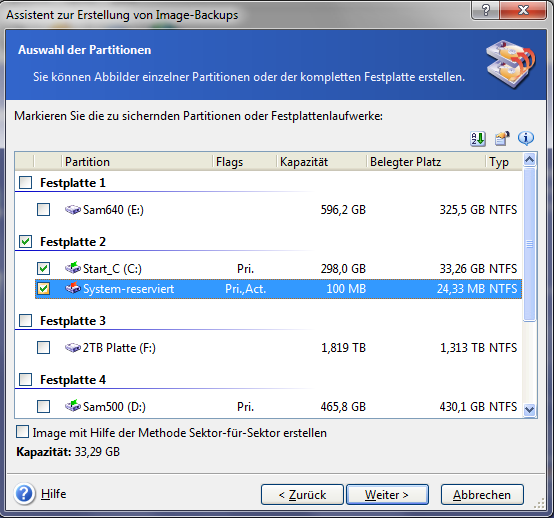Screen dimensions: 555x521
Task: Select the 2TB Platte (F:) partition name
Action: click(119, 348)
